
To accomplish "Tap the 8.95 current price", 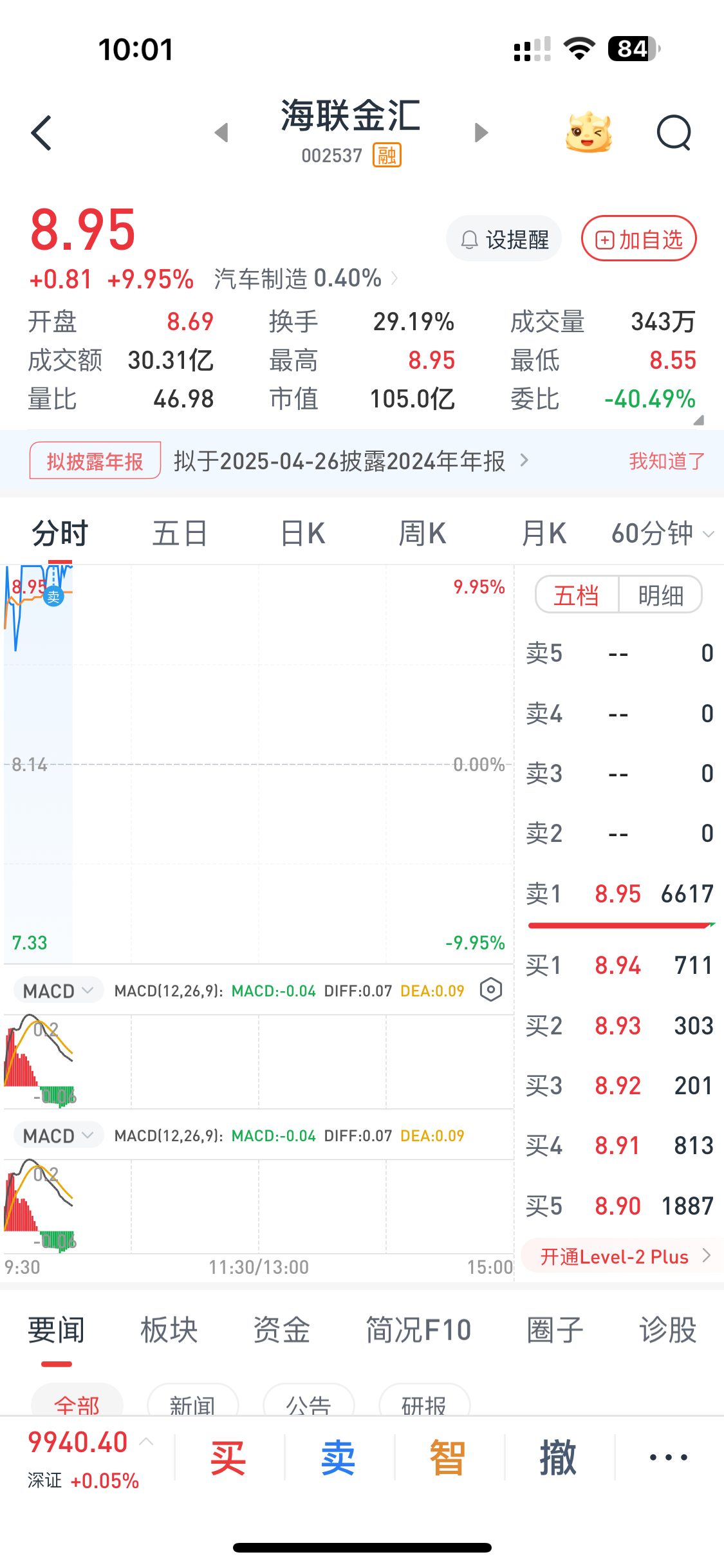I will click(x=83, y=230).
